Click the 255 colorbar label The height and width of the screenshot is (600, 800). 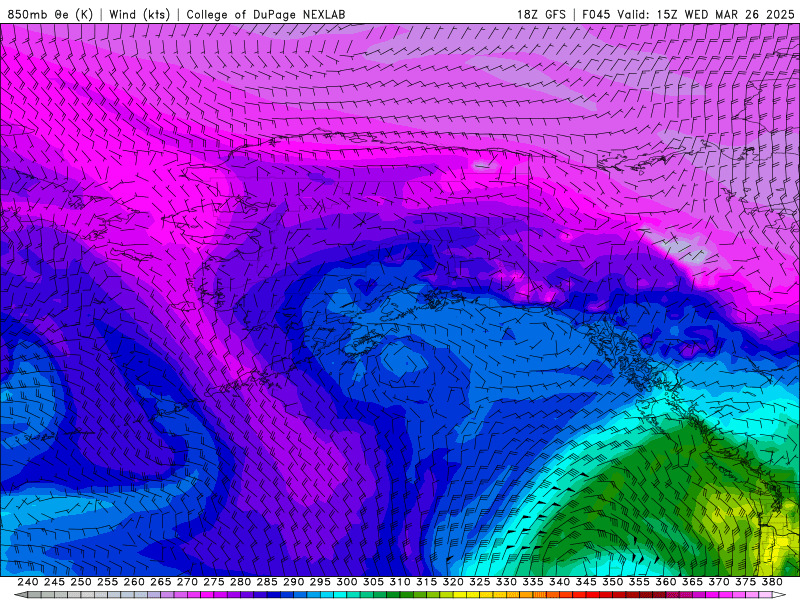click(x=107, y=582)
